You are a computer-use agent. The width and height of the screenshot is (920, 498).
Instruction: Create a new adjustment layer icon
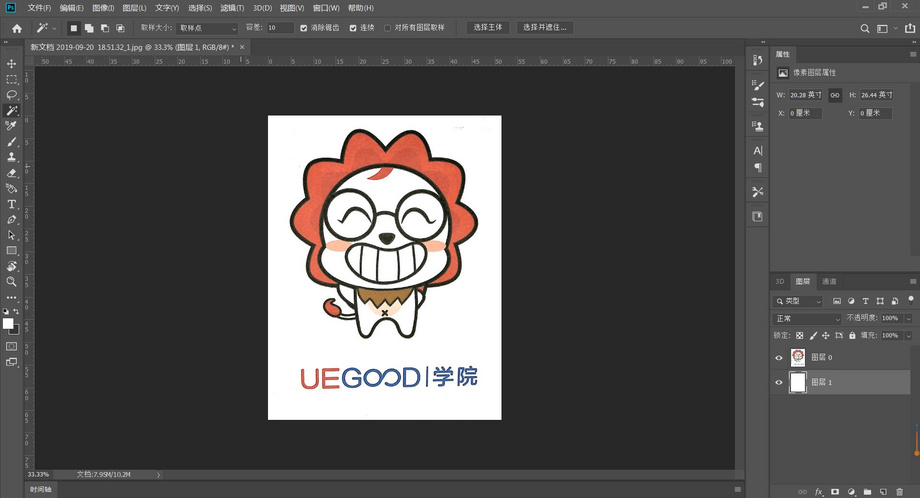[x=851, y=492]
